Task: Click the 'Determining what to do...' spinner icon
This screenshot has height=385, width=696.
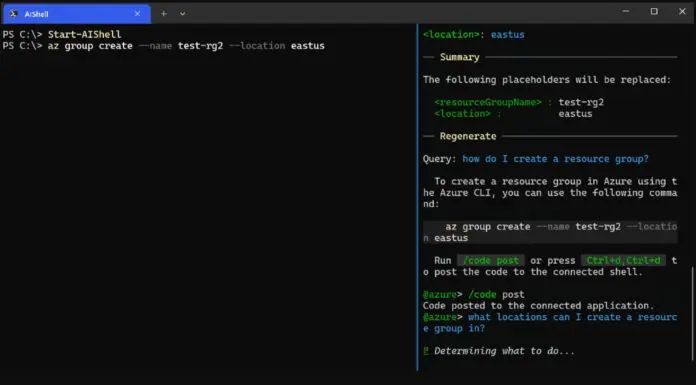Action: (426, 351)
